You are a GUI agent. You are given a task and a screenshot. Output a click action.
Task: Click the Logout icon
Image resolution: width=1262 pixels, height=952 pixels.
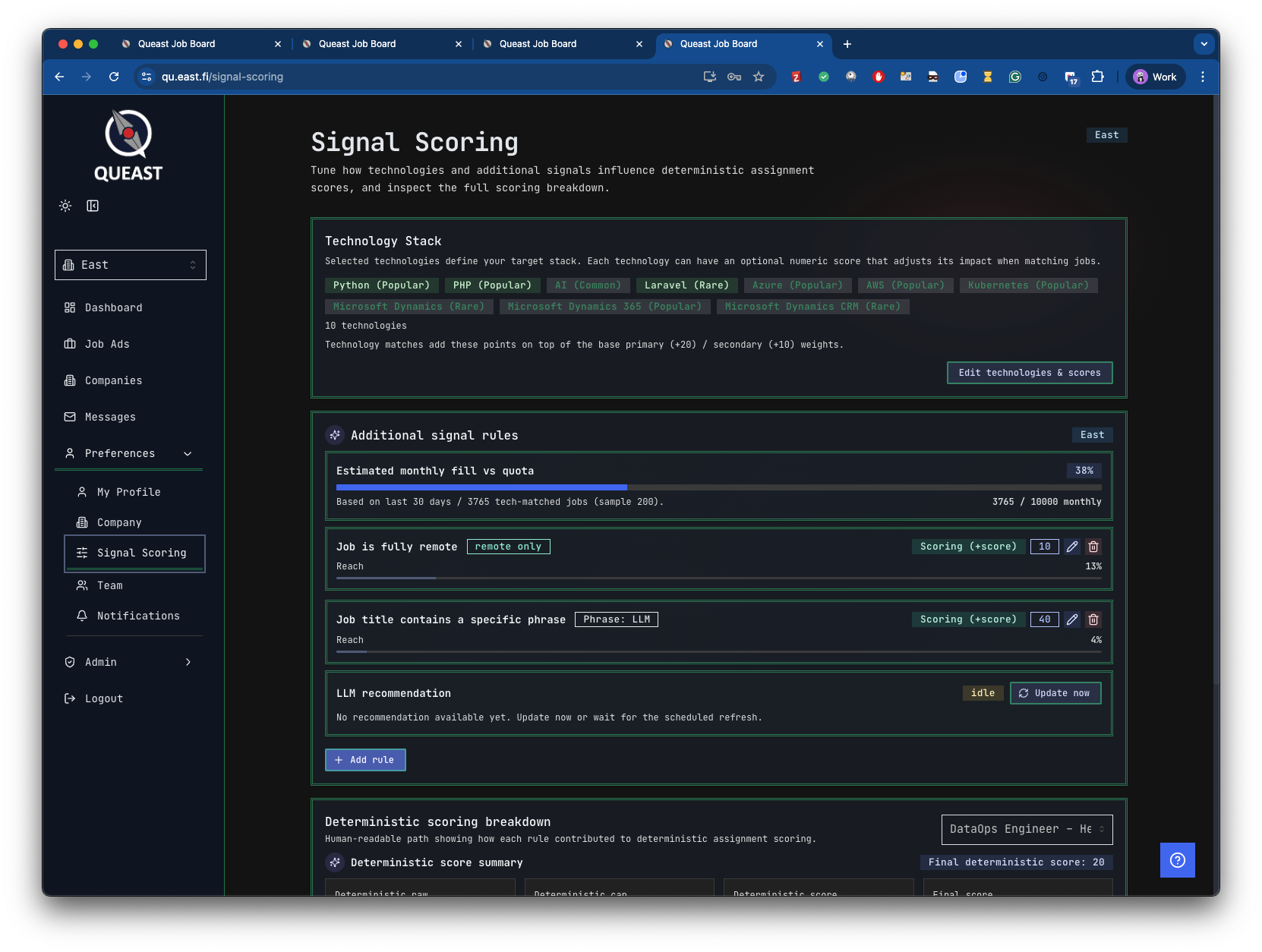point(69,698)
